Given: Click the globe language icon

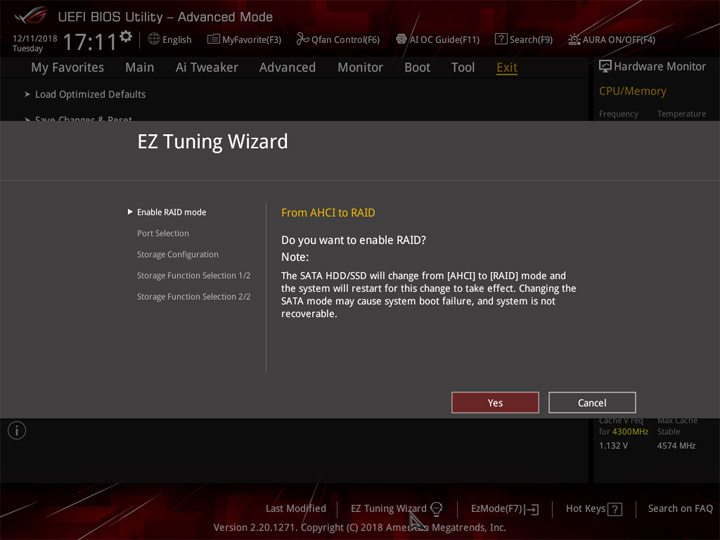Looking at the screenshot, I should tap(154, 39).
